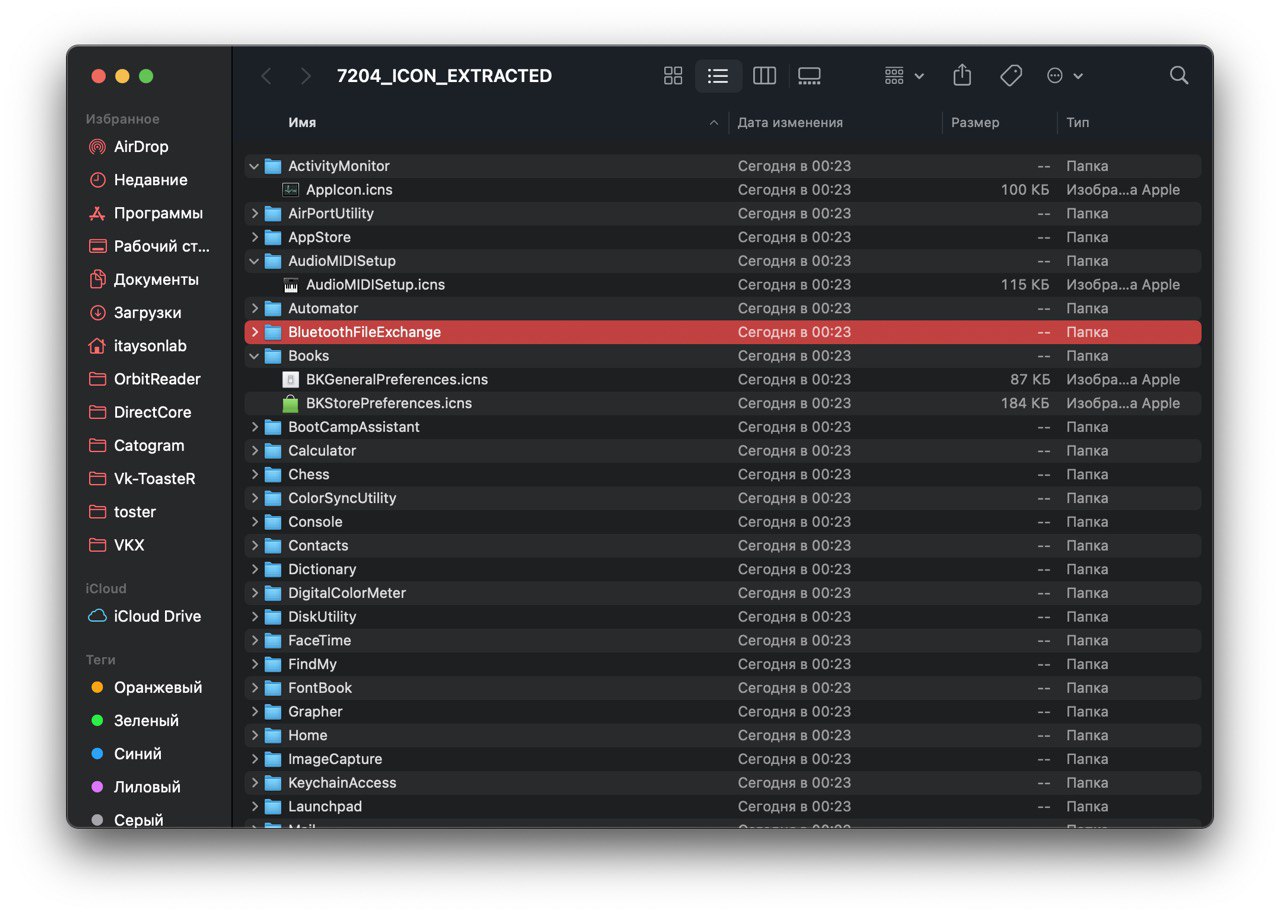
Task: Collapse the Books folder
Action: [x=254, y=356]
